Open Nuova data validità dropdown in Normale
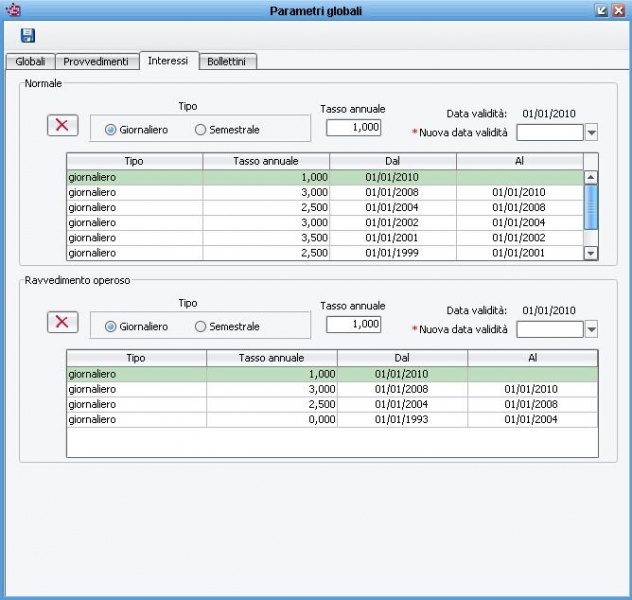The image size is (632, 600). pos(591,132)
